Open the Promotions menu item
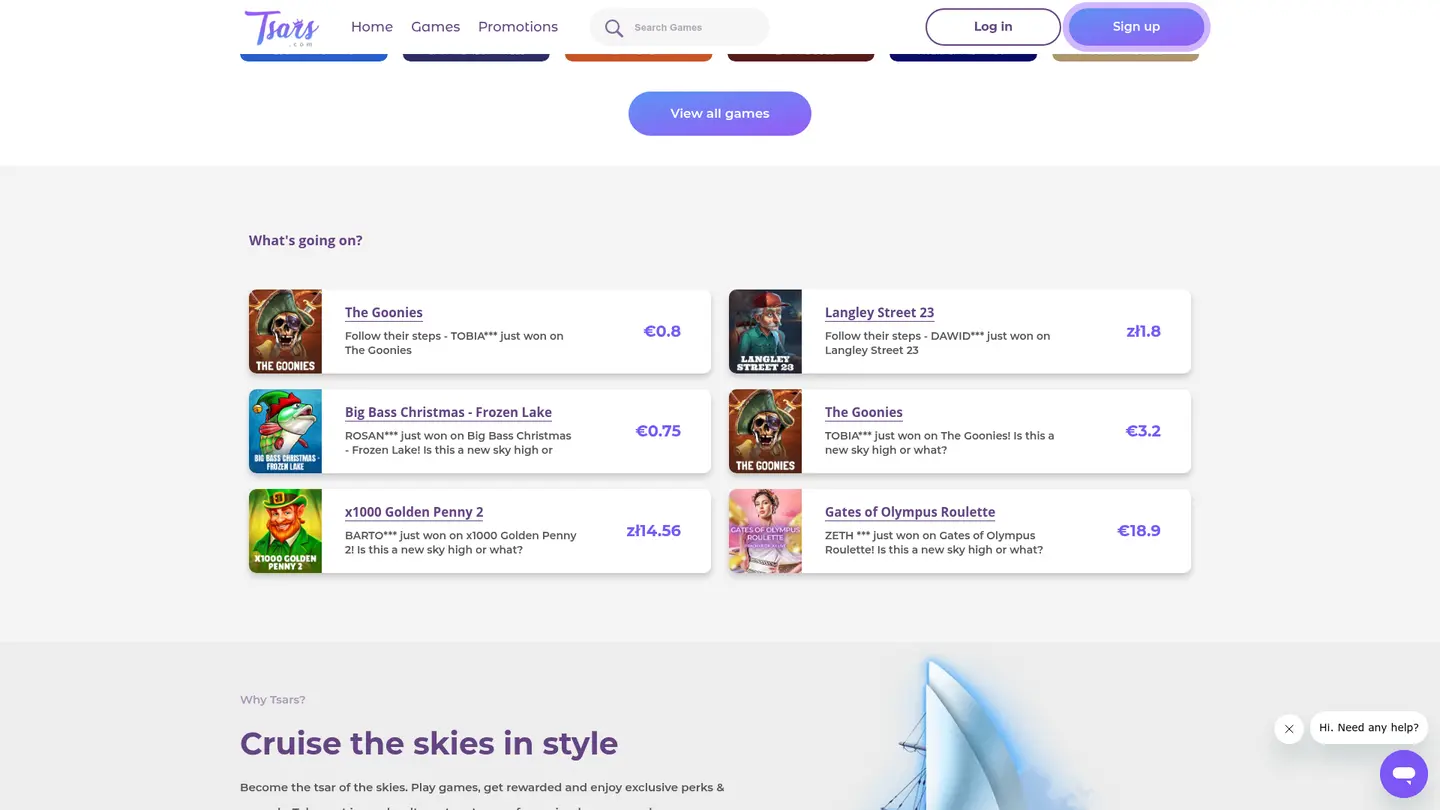This screenshot has height=810, width=1440. [x=518, y=27]
